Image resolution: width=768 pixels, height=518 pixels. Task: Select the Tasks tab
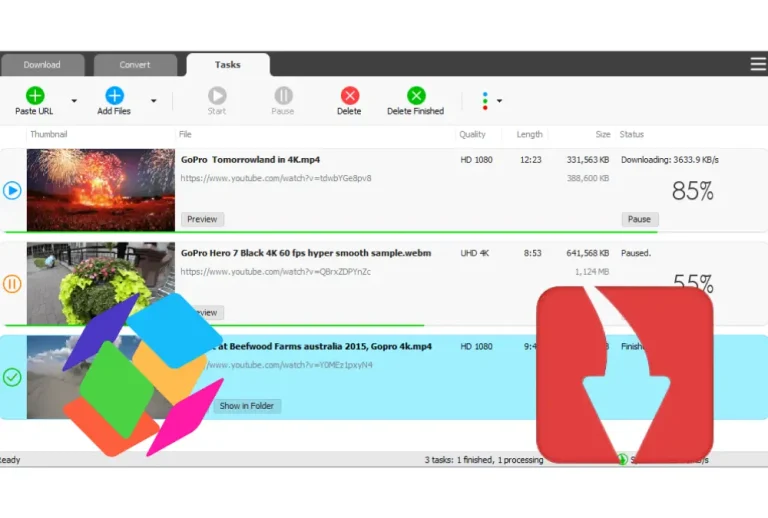pyautogui.click(x=228, y=65)
